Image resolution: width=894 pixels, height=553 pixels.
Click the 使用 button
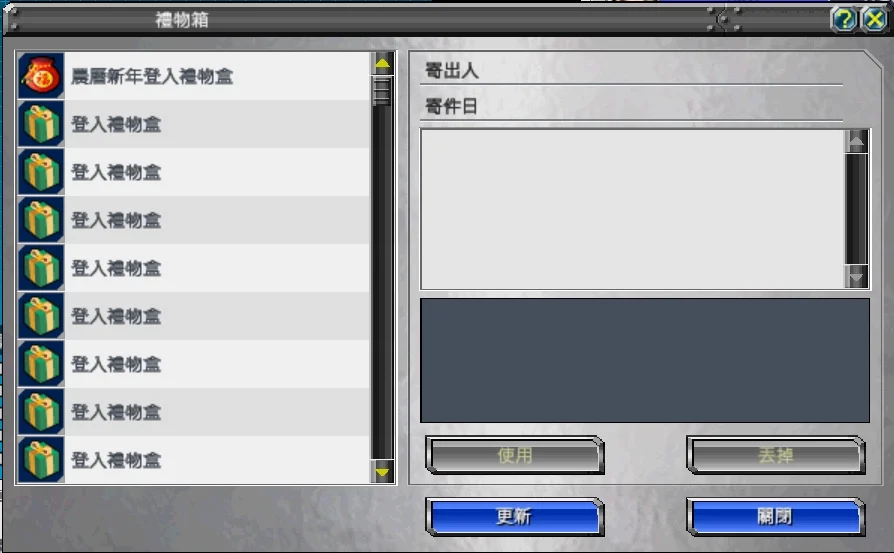(x=514, y=455)
